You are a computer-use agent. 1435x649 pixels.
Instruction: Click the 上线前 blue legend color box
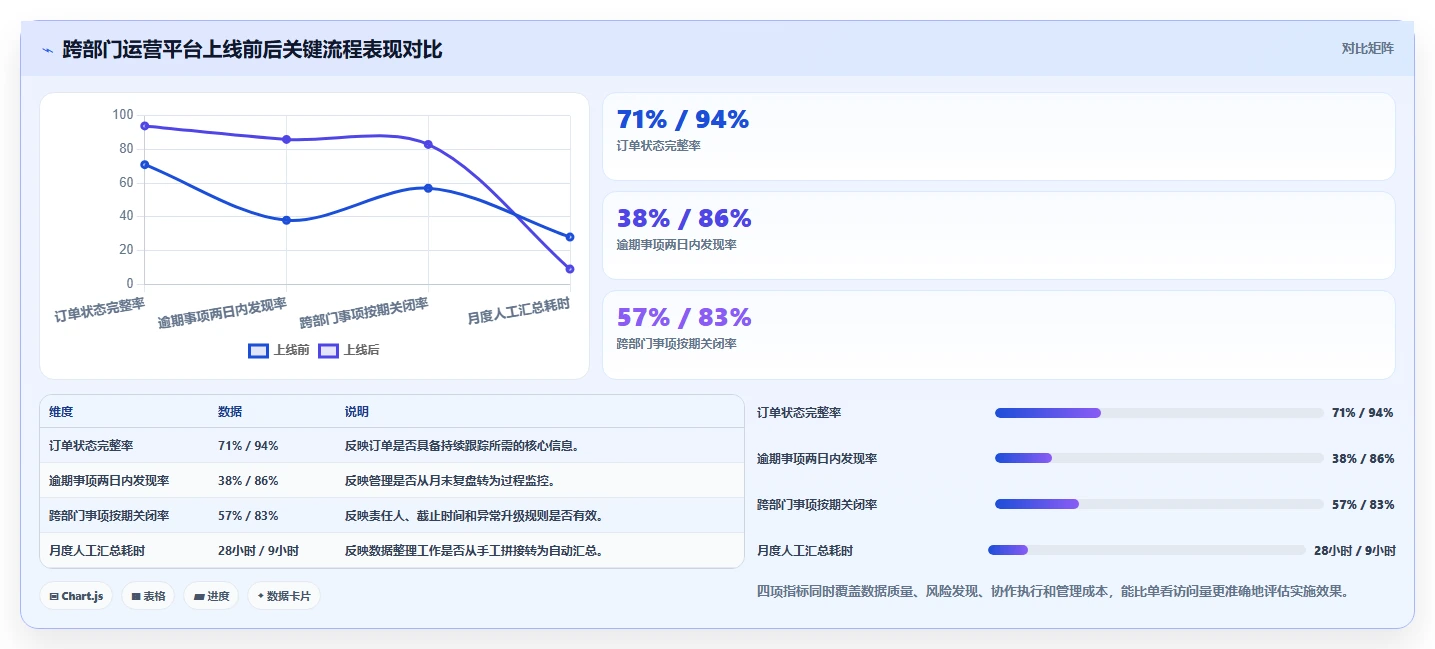pyautogui.click(x=258, y=350)
